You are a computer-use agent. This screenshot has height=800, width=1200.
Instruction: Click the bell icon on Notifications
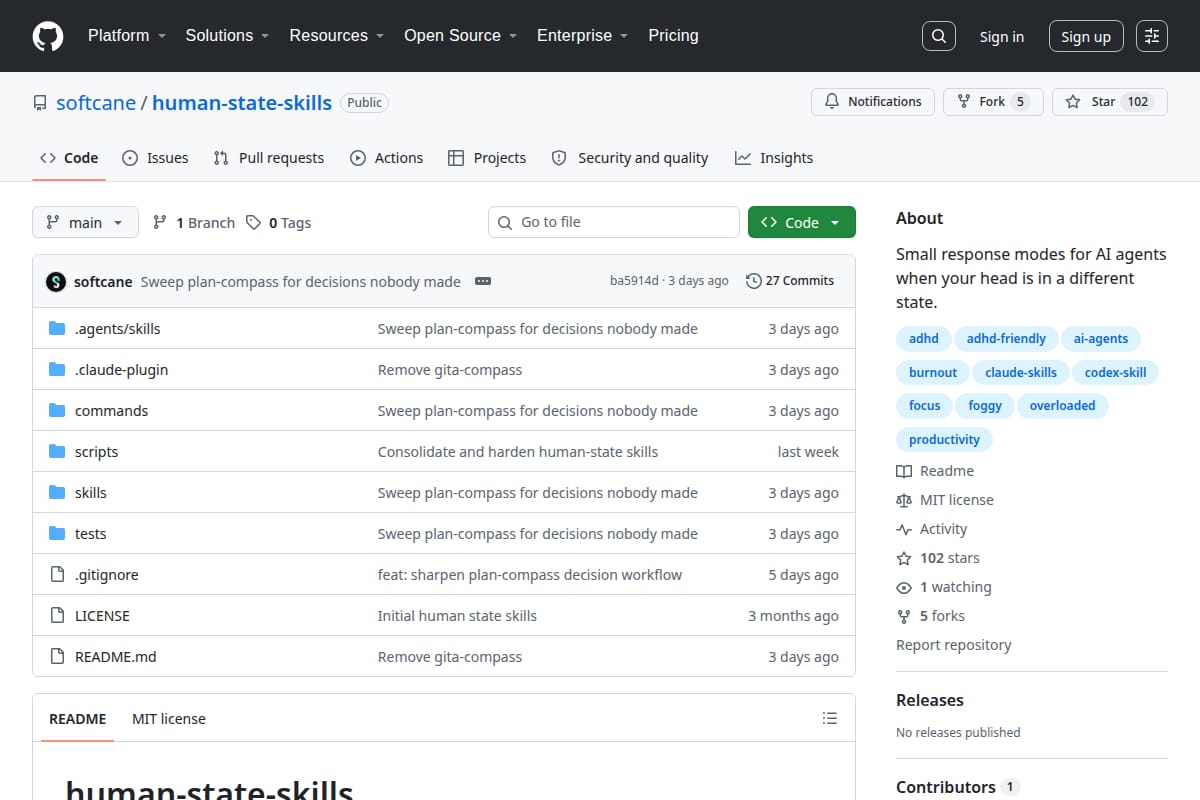click(x=832, y=102)
